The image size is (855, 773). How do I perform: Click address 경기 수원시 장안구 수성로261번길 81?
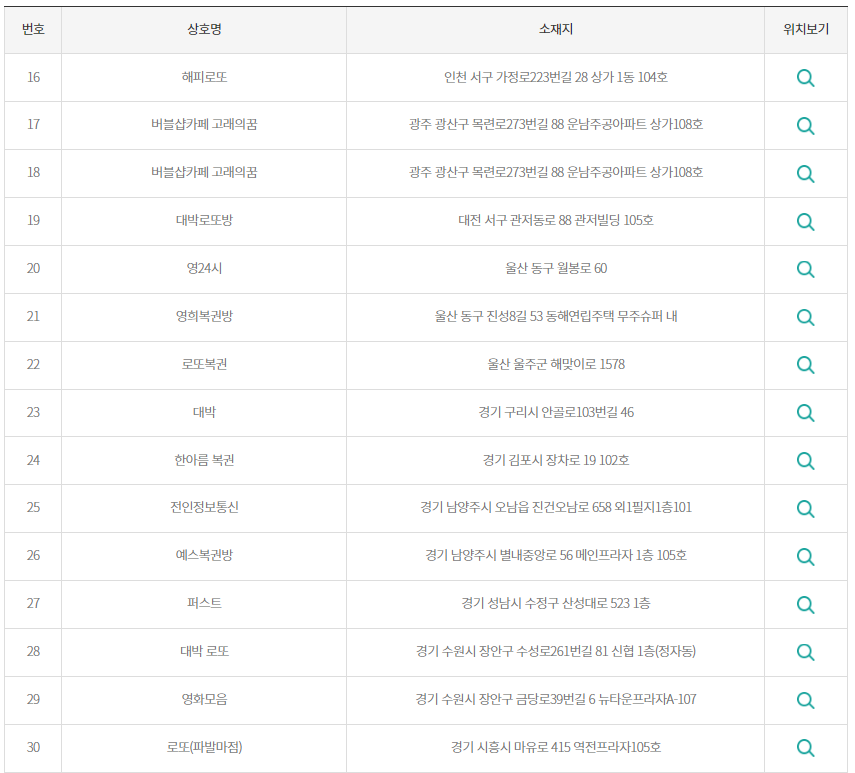[555, 651]
